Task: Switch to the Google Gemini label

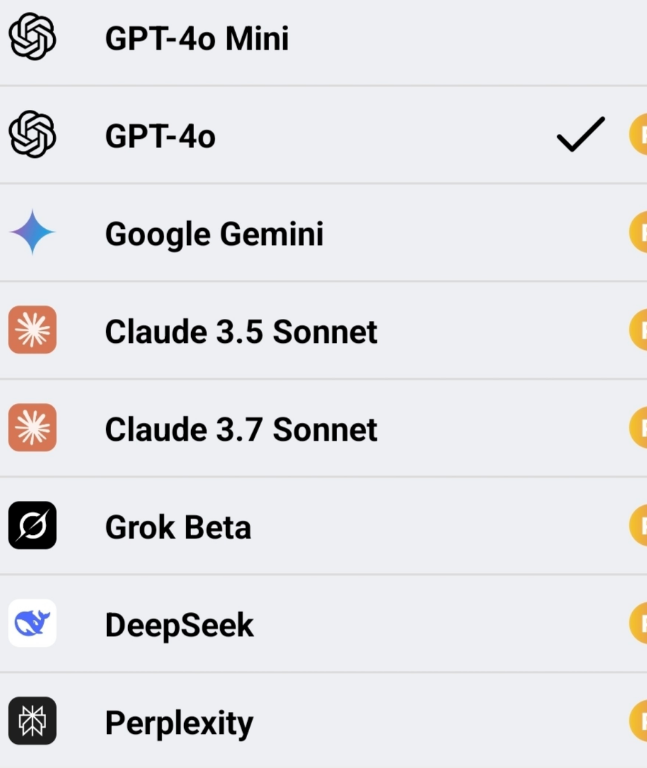Action: pos(214,234)
